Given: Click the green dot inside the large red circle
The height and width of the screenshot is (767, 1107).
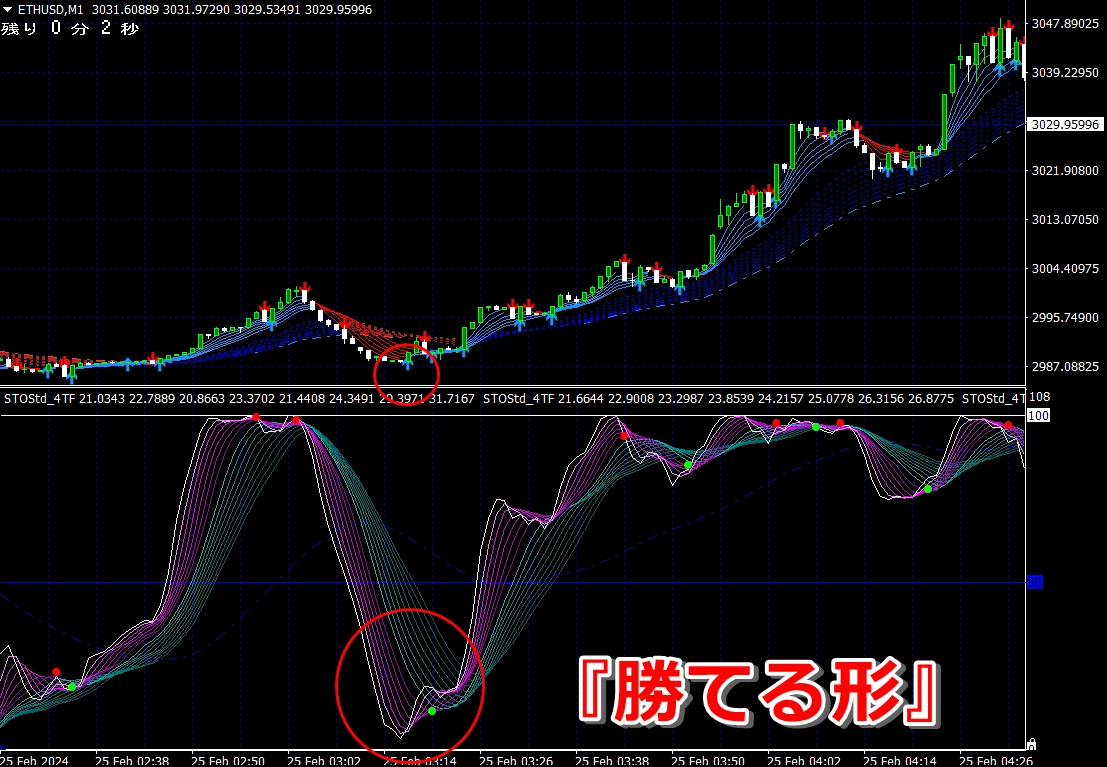Looking at the screenshot, I should tap(432, 711).
